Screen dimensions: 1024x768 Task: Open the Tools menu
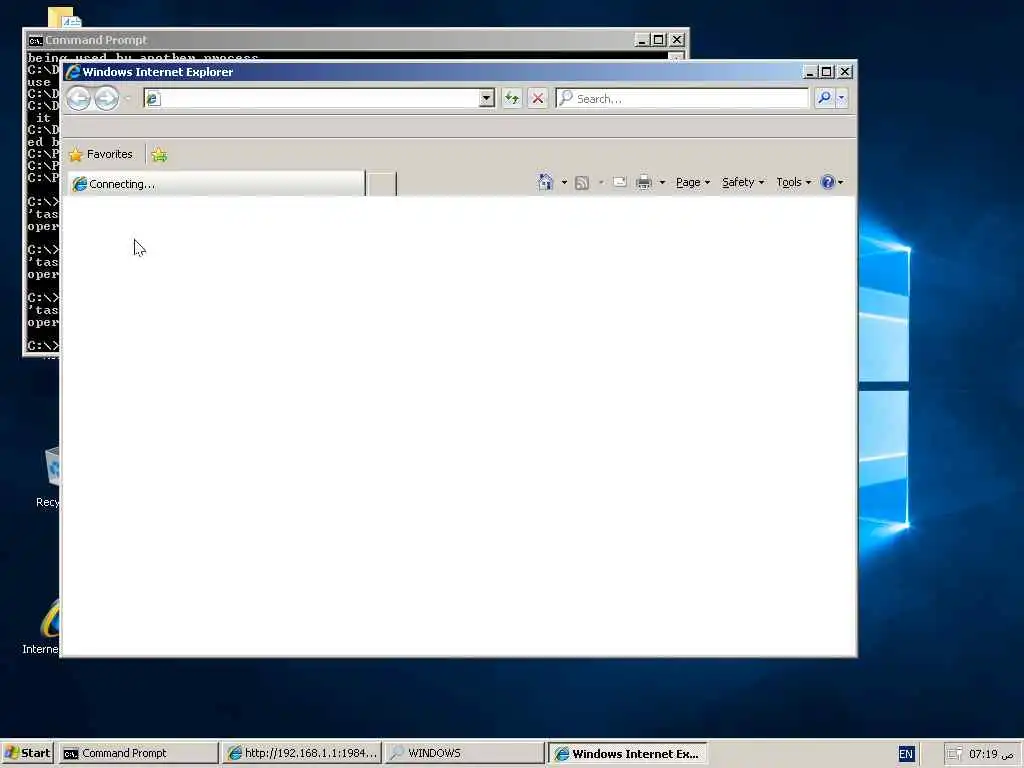pyautogui.click(x=793, y=182)
